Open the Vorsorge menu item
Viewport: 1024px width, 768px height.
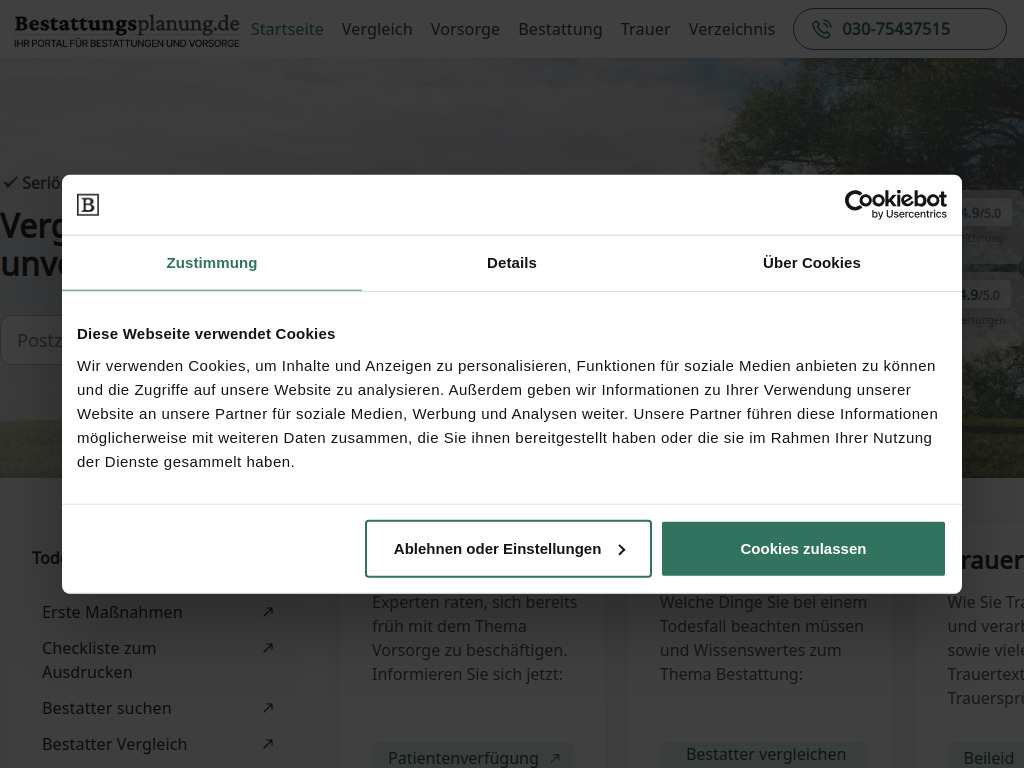(x=465, y=29)
